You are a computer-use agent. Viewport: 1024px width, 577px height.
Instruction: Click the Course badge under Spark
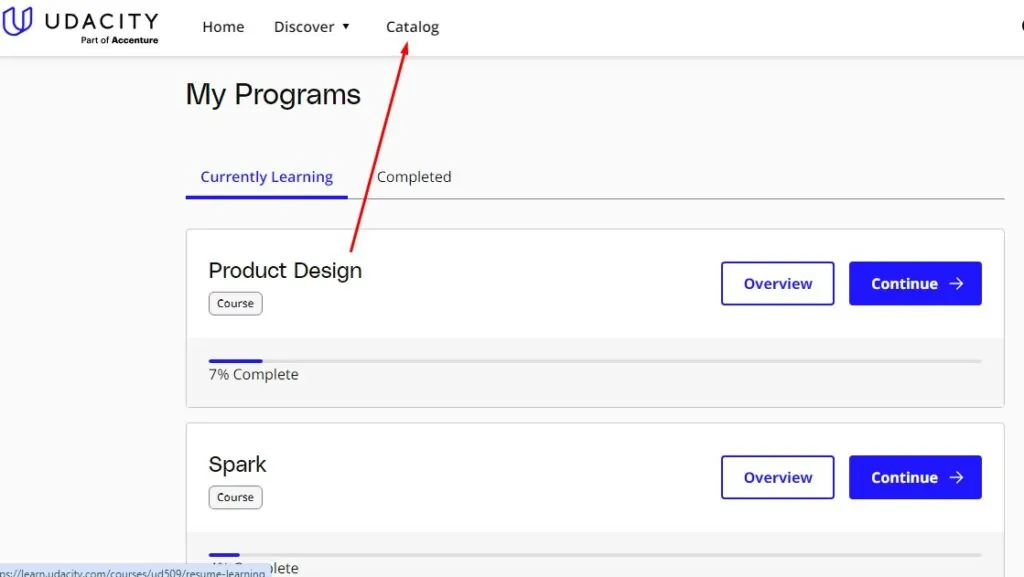(235, 497)
